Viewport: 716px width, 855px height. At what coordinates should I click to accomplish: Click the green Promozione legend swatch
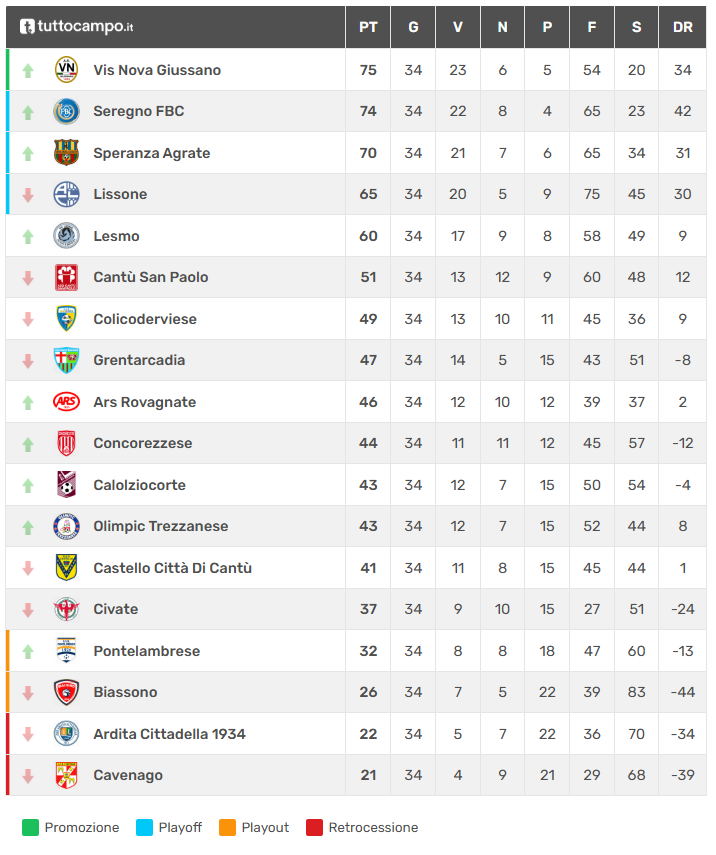[30, 827]
